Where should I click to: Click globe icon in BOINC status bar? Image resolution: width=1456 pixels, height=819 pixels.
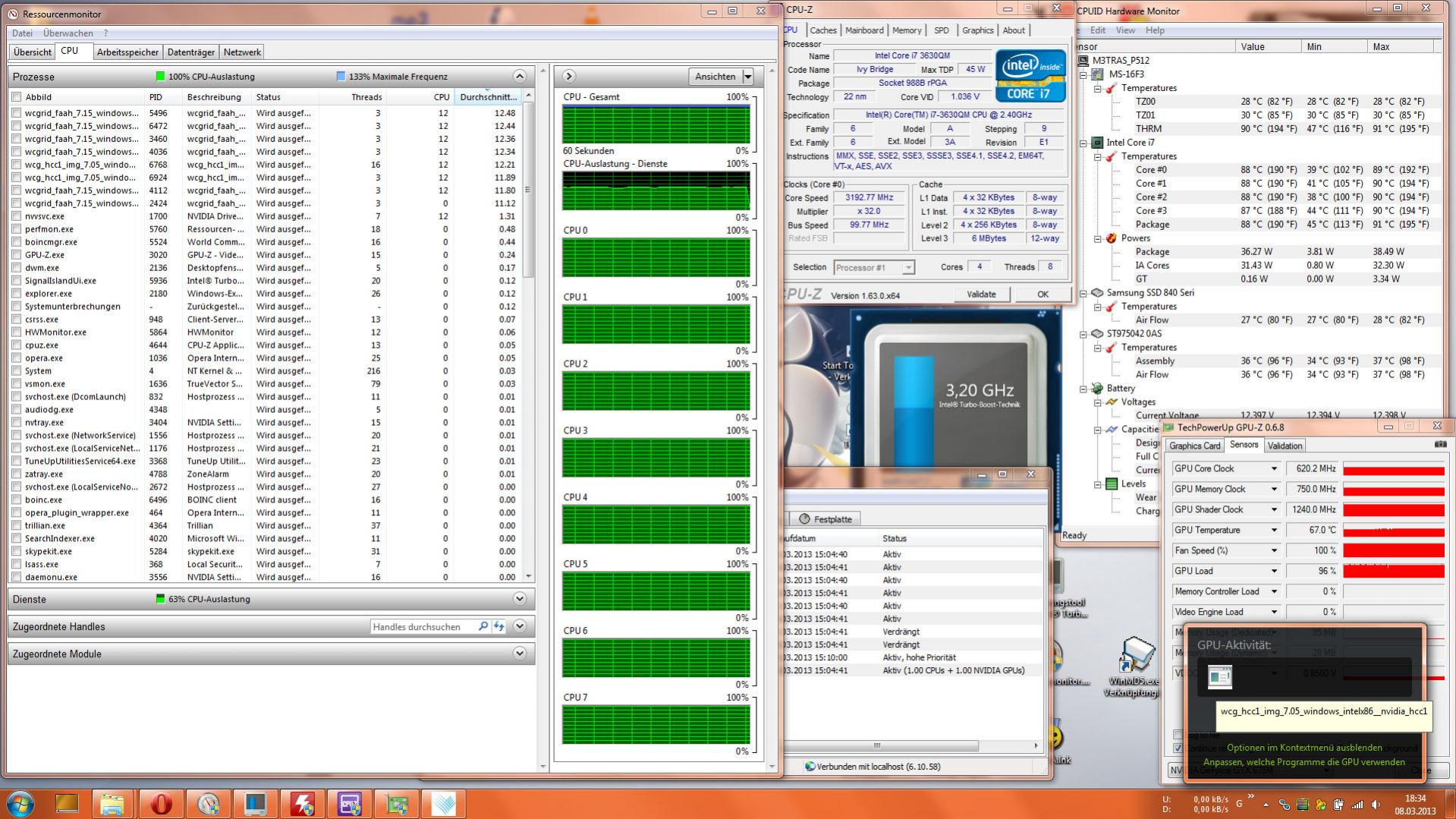point(810,767)
